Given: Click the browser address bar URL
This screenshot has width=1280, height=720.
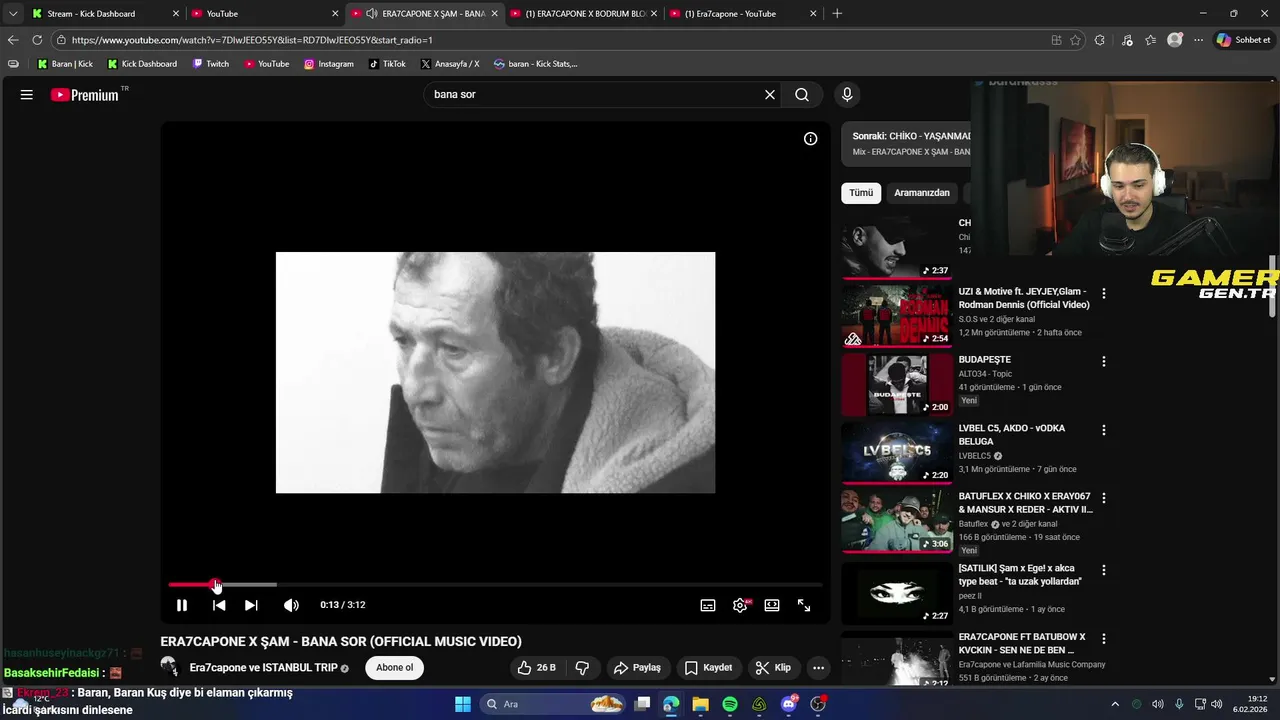Looking at the screenshot, I should point(252,40).
